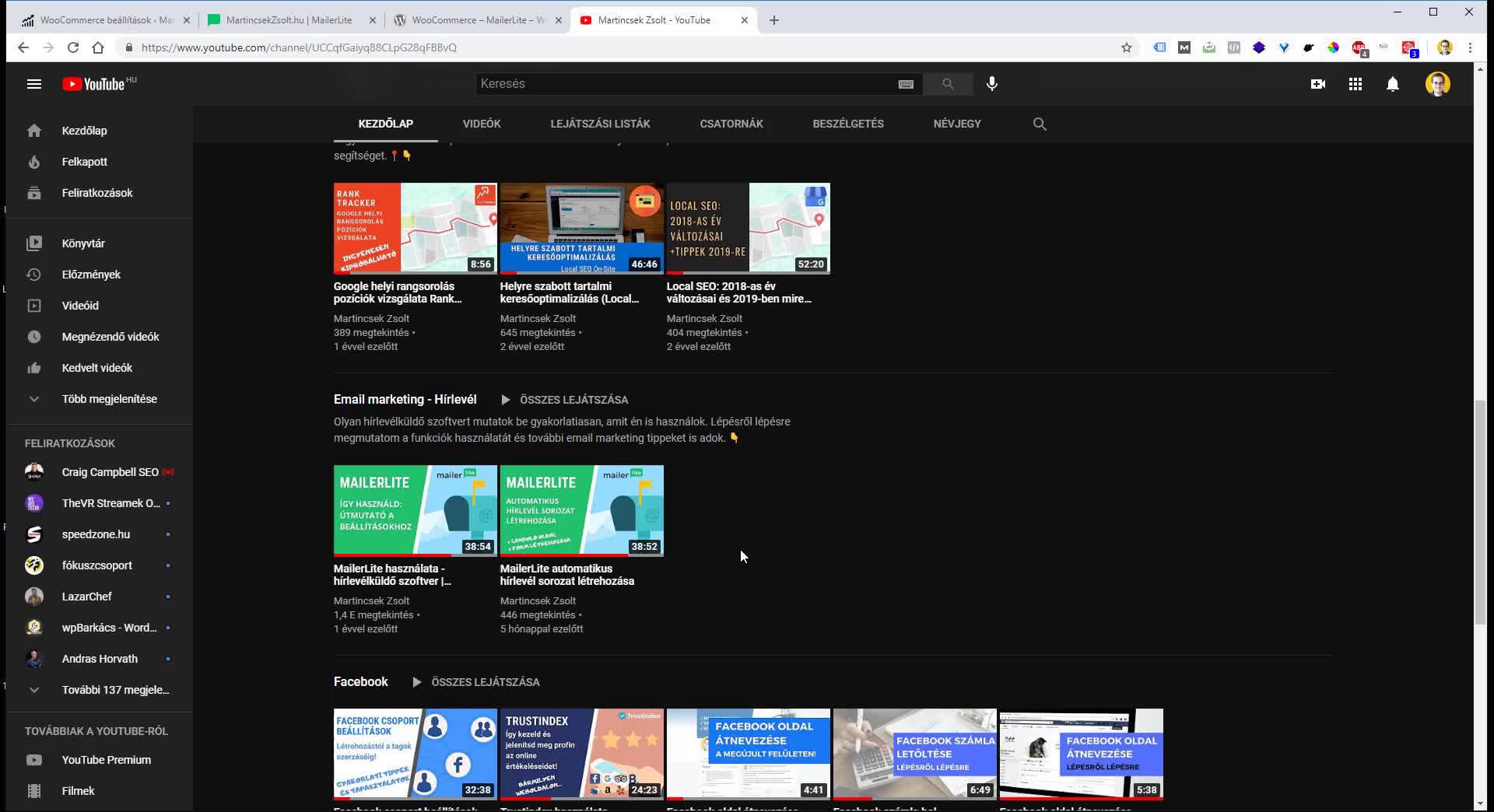Open speedzone.hu subscription channel
Viewport: 1494px width, 812px height.
100,534
